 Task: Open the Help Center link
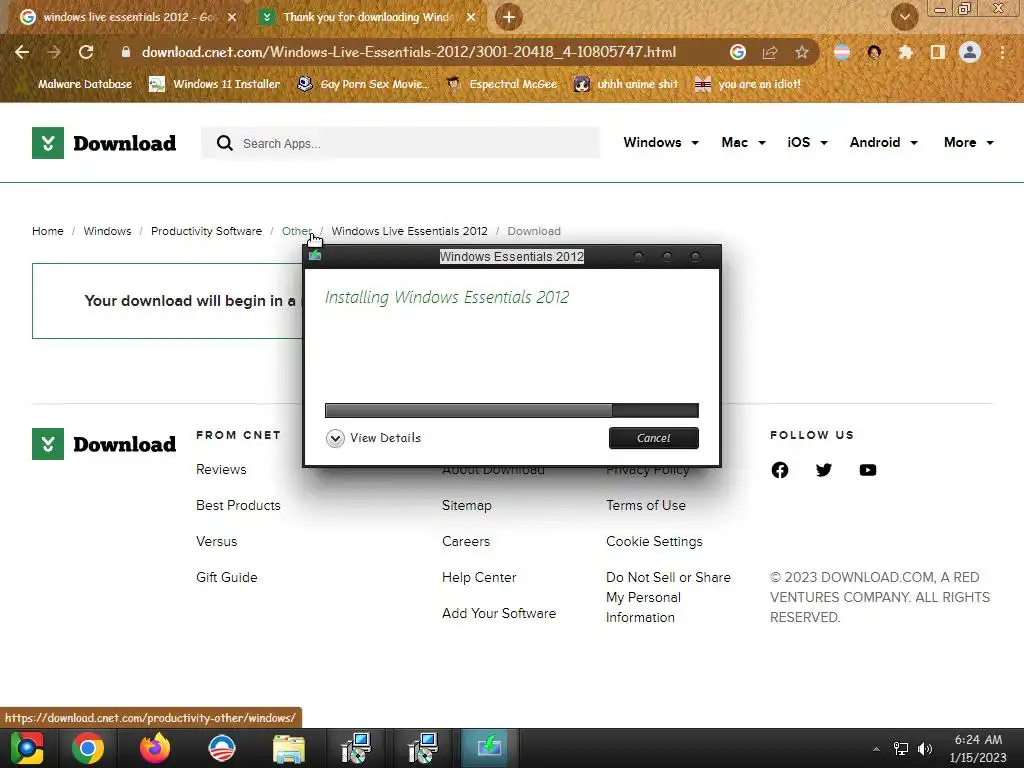point(479,577)
